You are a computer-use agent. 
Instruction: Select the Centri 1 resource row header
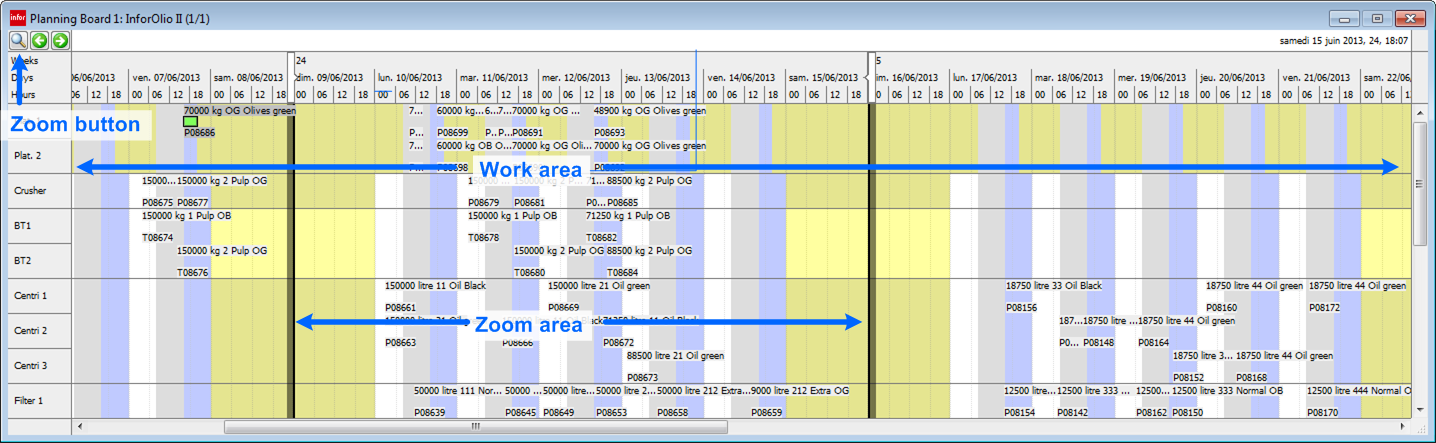[x=38, y=296]
